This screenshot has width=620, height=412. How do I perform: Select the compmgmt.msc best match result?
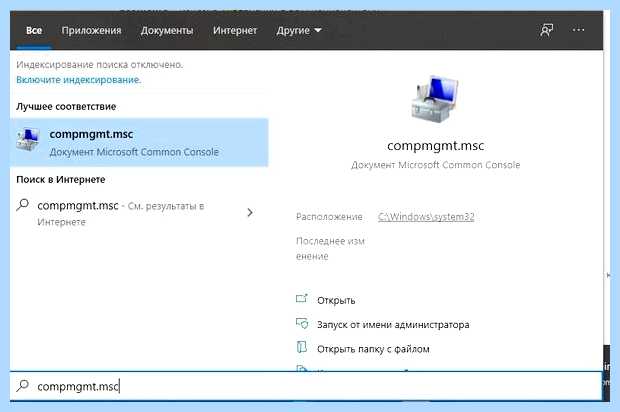click(139, 142)
